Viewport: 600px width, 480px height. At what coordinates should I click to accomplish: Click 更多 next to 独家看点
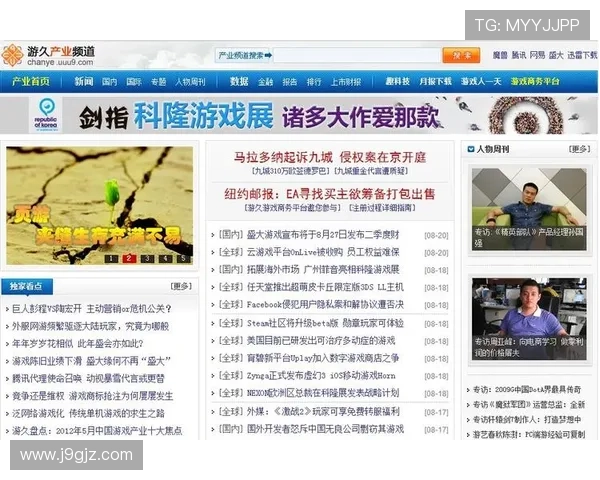pyautogui.click(x=181, y=286)
